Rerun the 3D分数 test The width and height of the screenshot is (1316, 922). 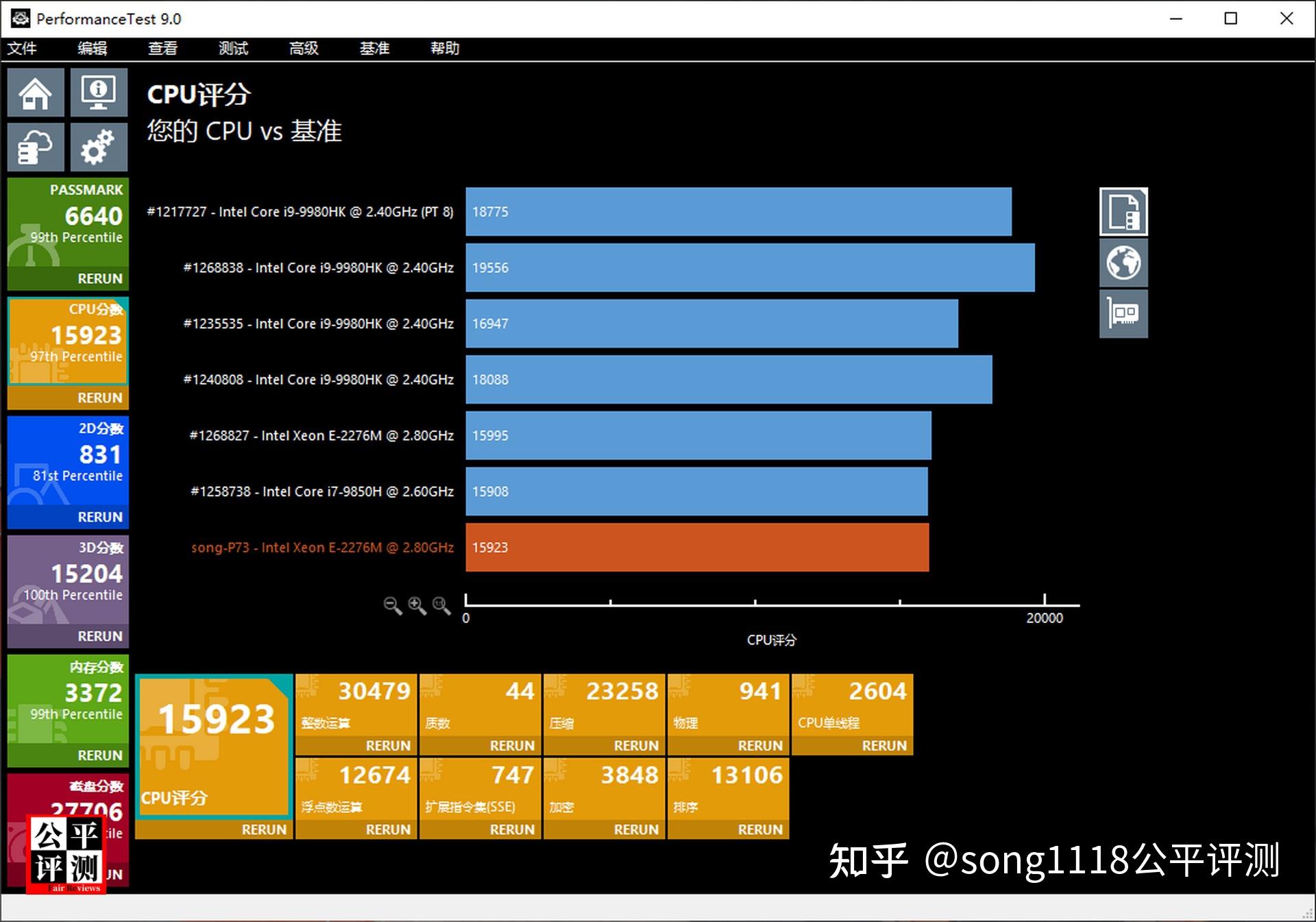coord(68,636)
